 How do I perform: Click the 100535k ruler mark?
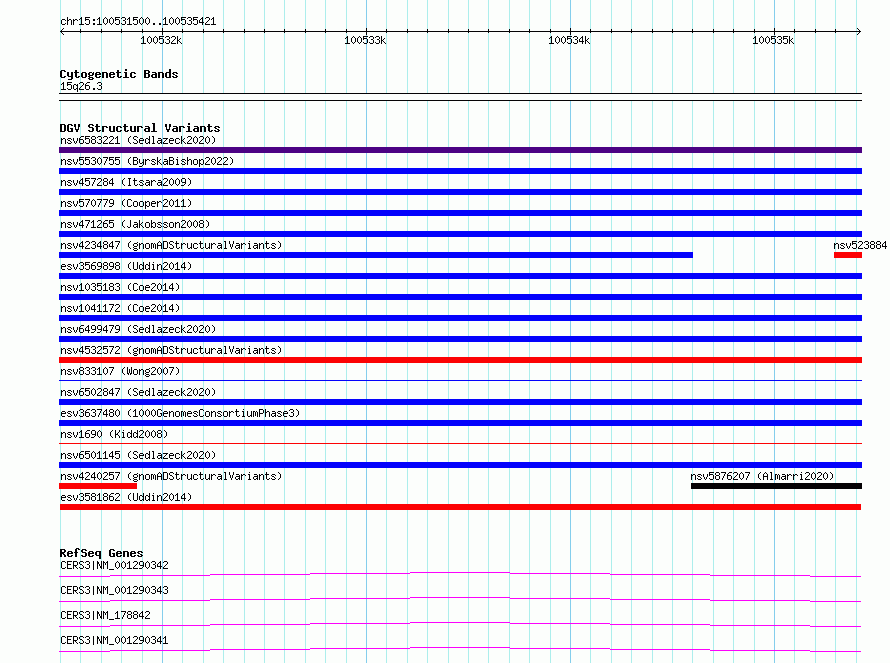pyautogui.click(x=772, y=40)
